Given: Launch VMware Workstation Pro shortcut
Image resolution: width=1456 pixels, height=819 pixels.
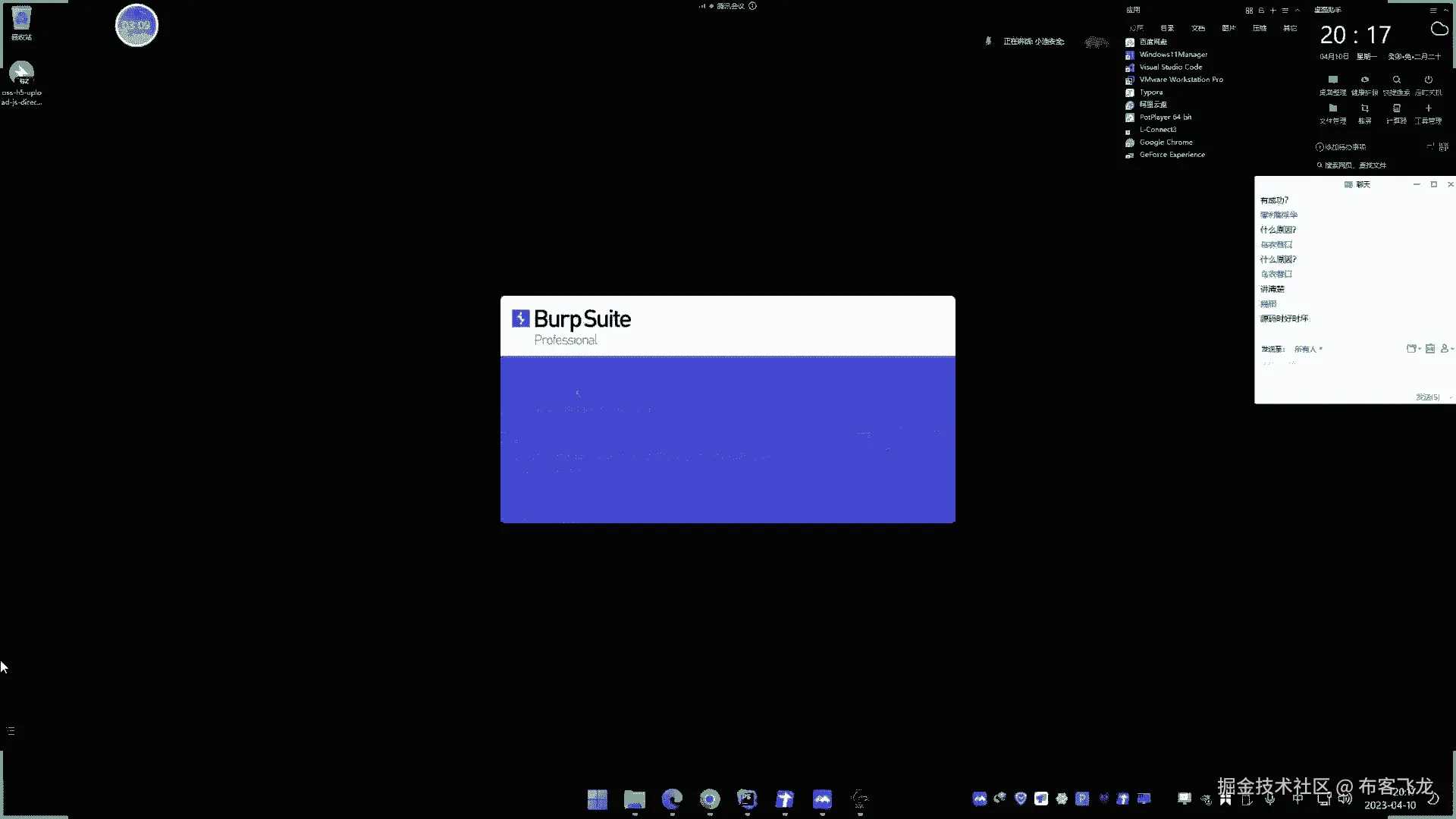Looking at the screenshot, I should point(1180,80).
